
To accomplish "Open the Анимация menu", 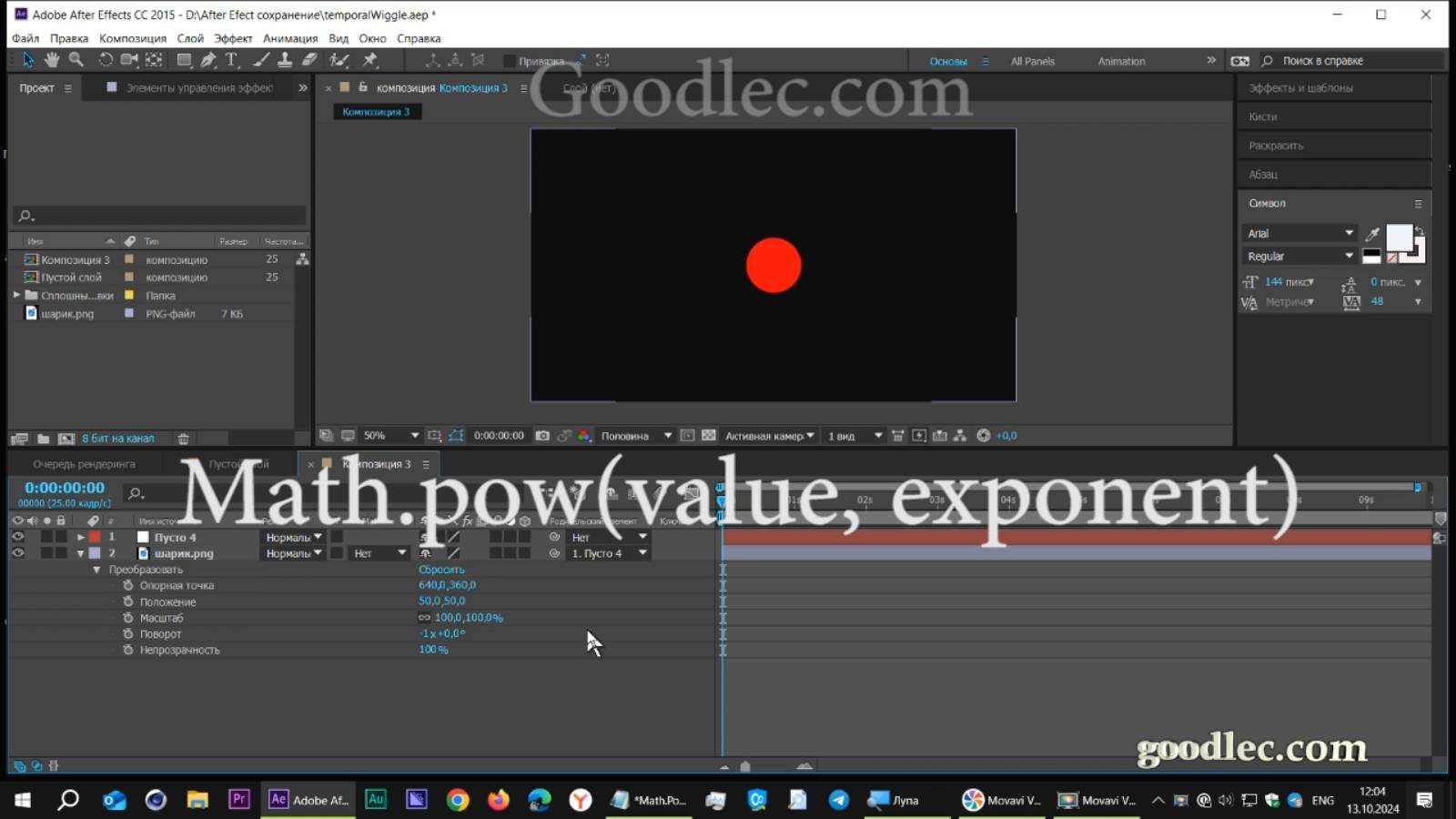I will (290, 38).
